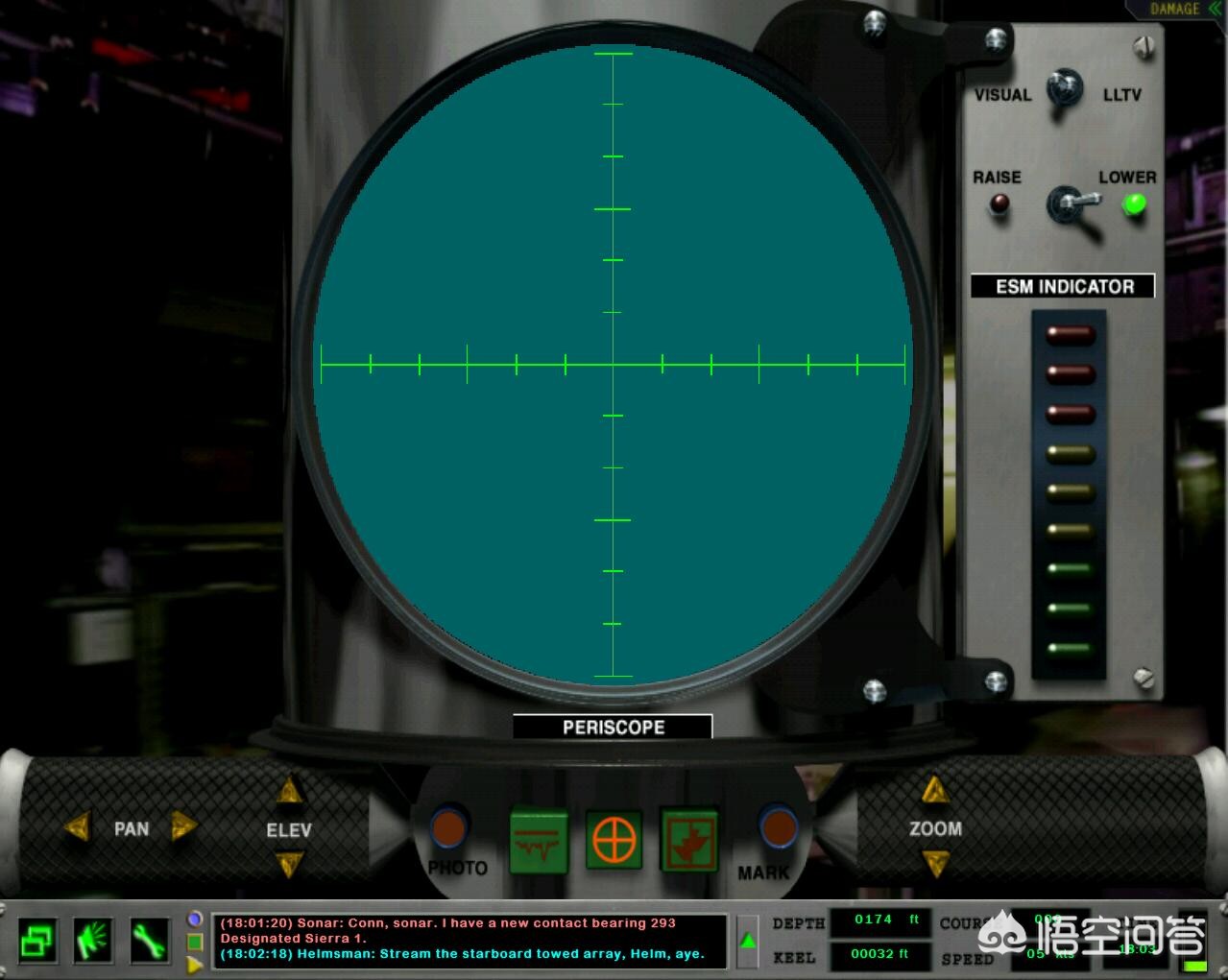This screenshot has width=1228, height=980.
Task: Flip the RAISE/LOWER periscope switch
Action: coord(1064,203)
